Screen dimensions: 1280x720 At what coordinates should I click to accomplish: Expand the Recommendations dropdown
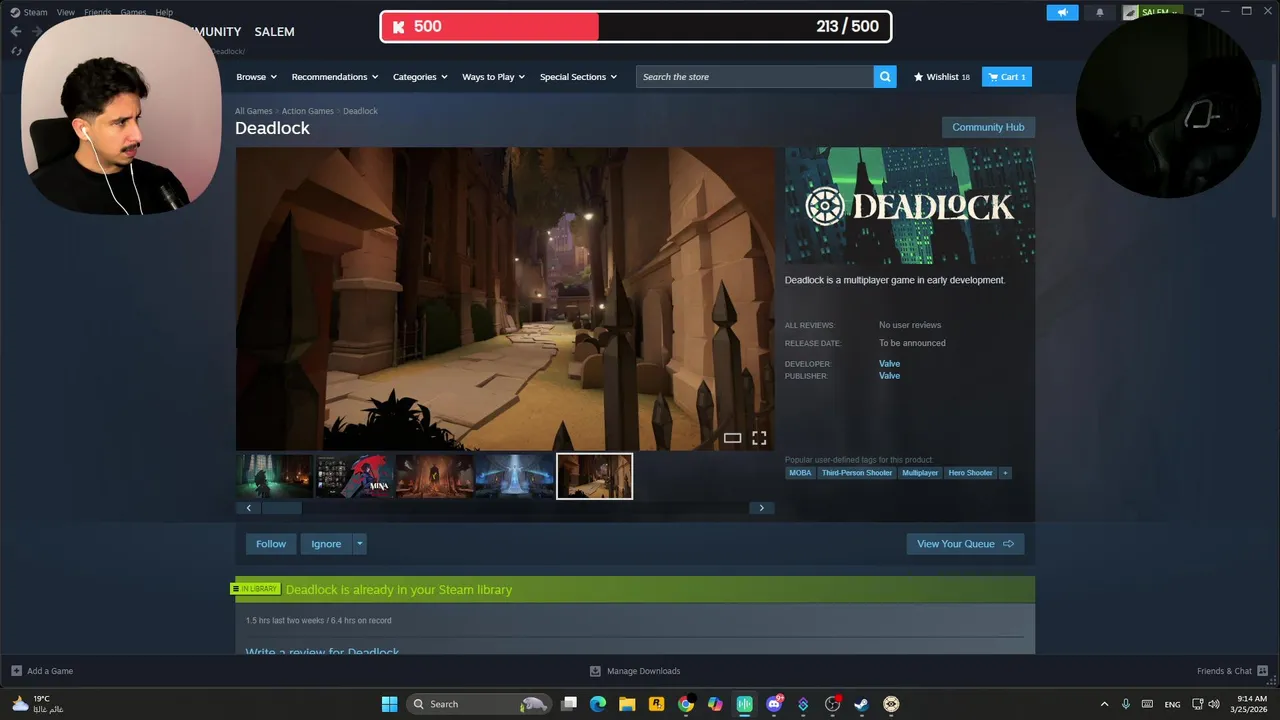pos(335,77)
